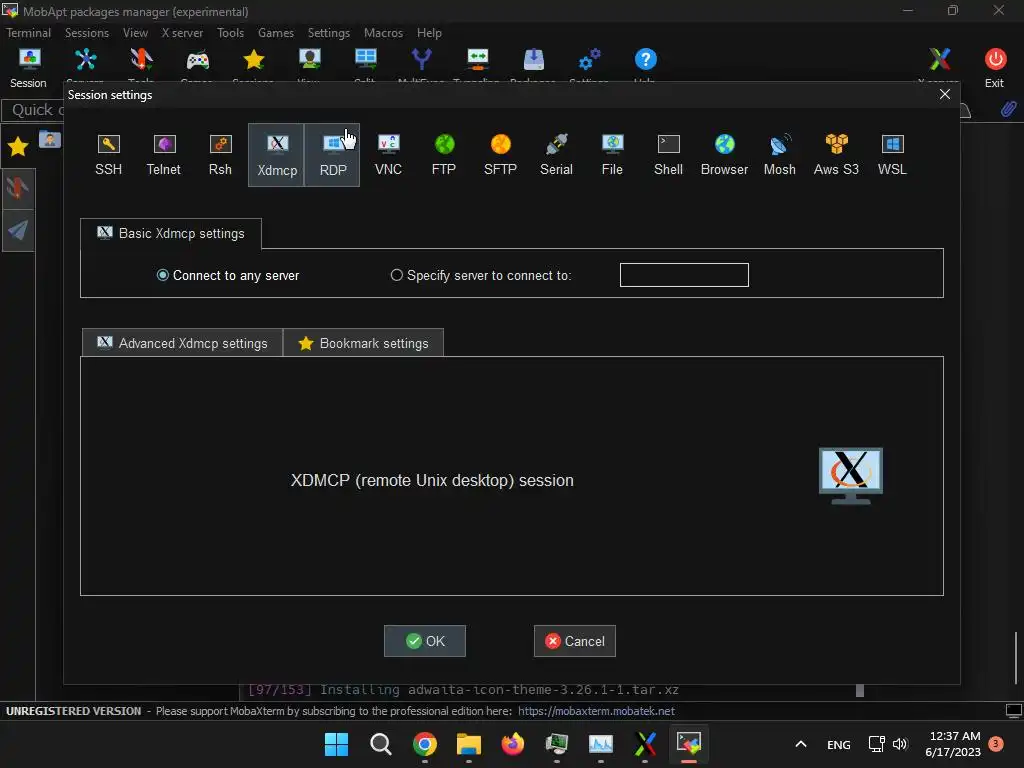1024x768 pixels.
Task: Open the mobaxterm.mobatek.net link
Action: point(596,711)
